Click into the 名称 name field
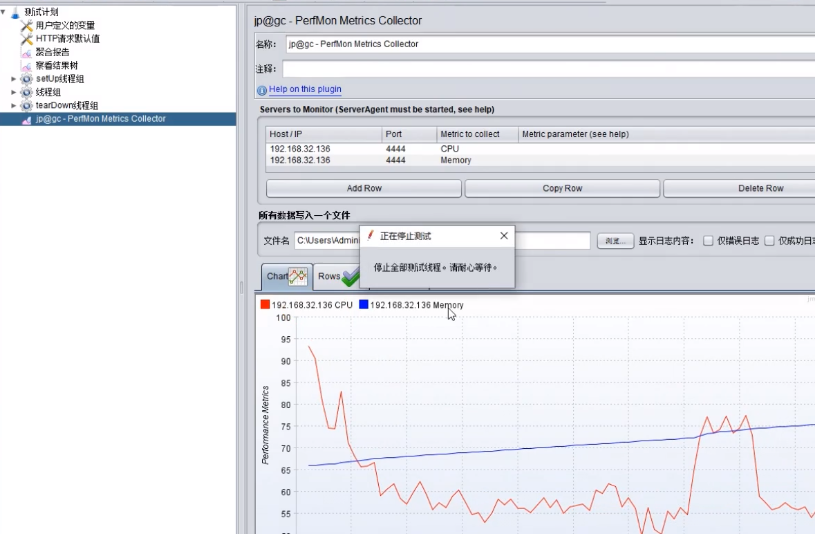The image size is (815, 534). click(550, 44)
